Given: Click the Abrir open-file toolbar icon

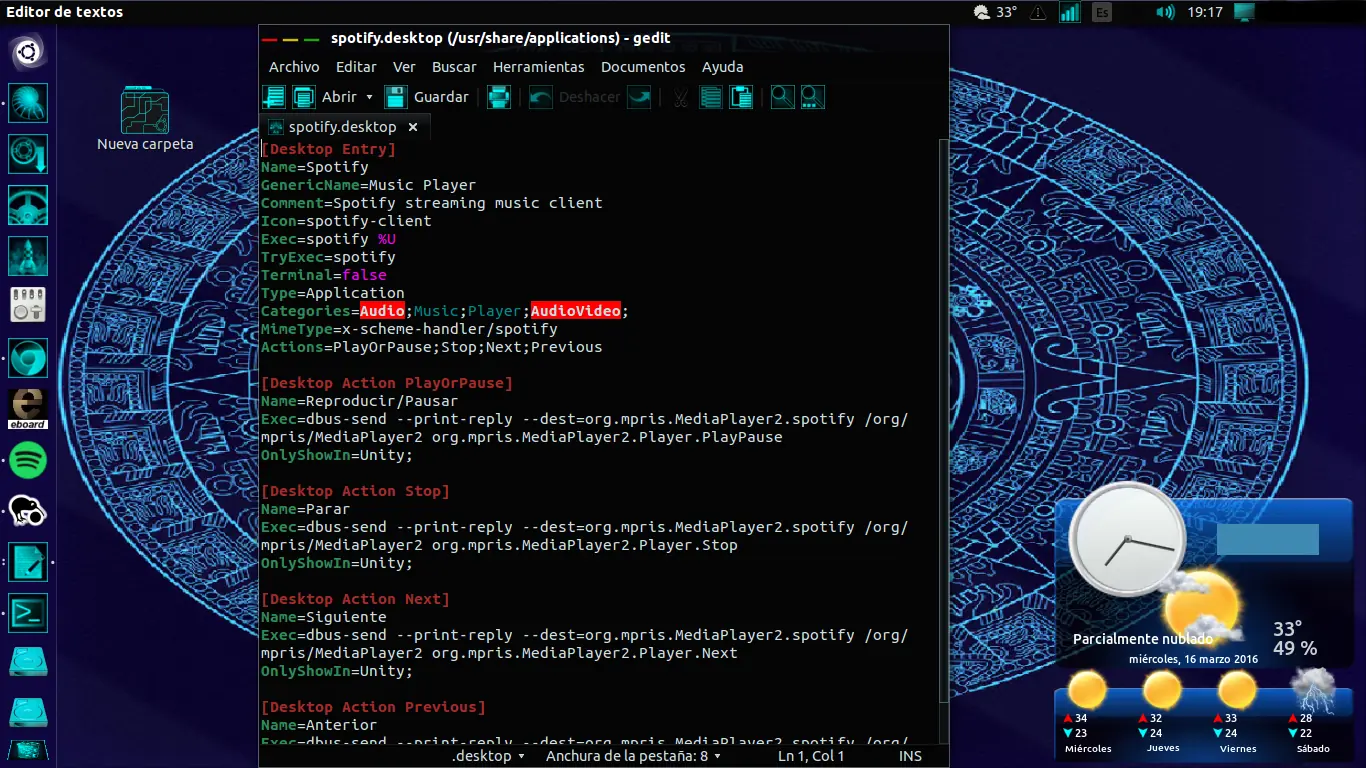Looking at the screenshot, I should coord(304,97).
